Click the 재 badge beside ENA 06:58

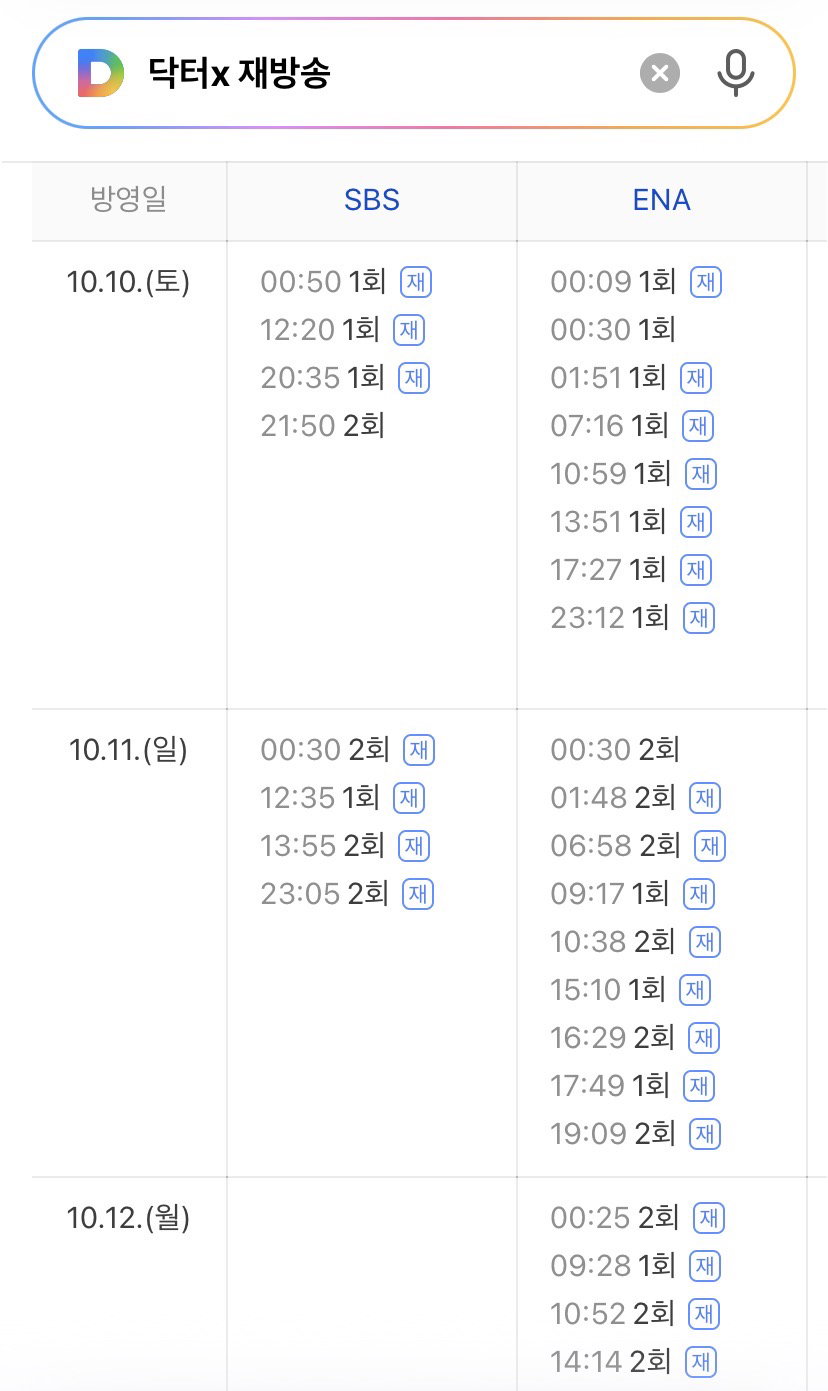(x=710, y=846)
